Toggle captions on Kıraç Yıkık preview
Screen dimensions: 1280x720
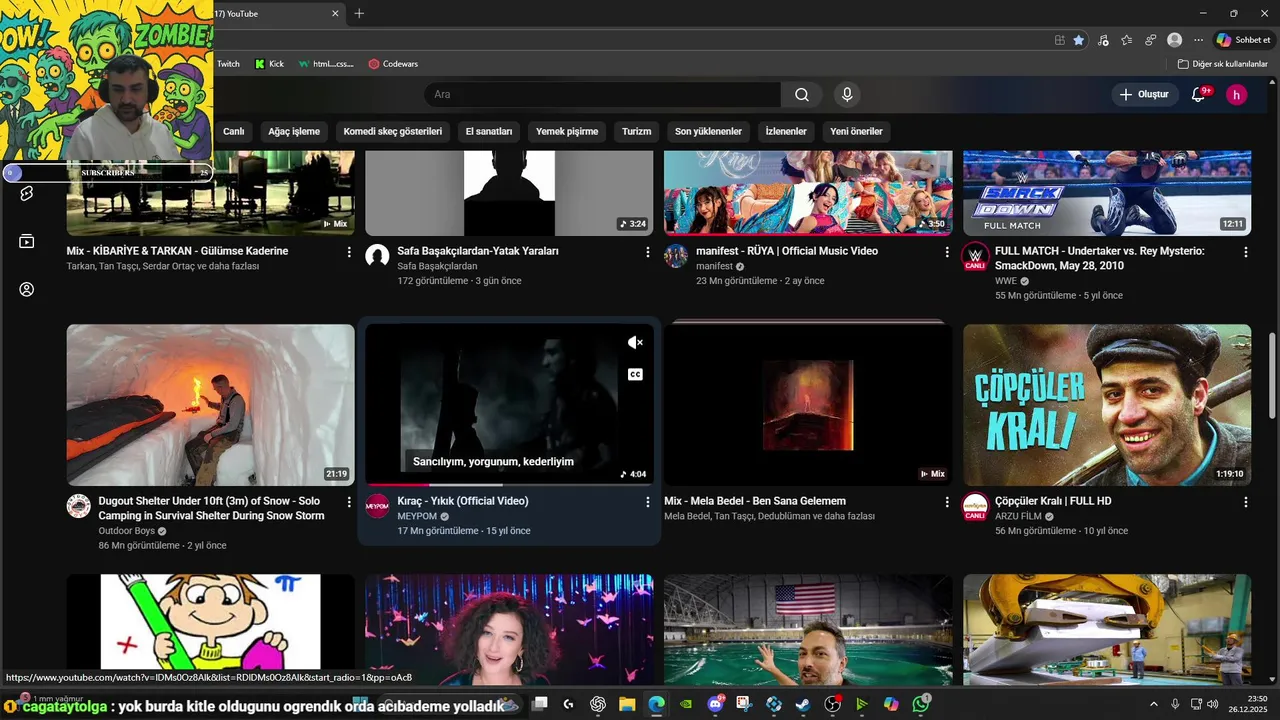635,374
